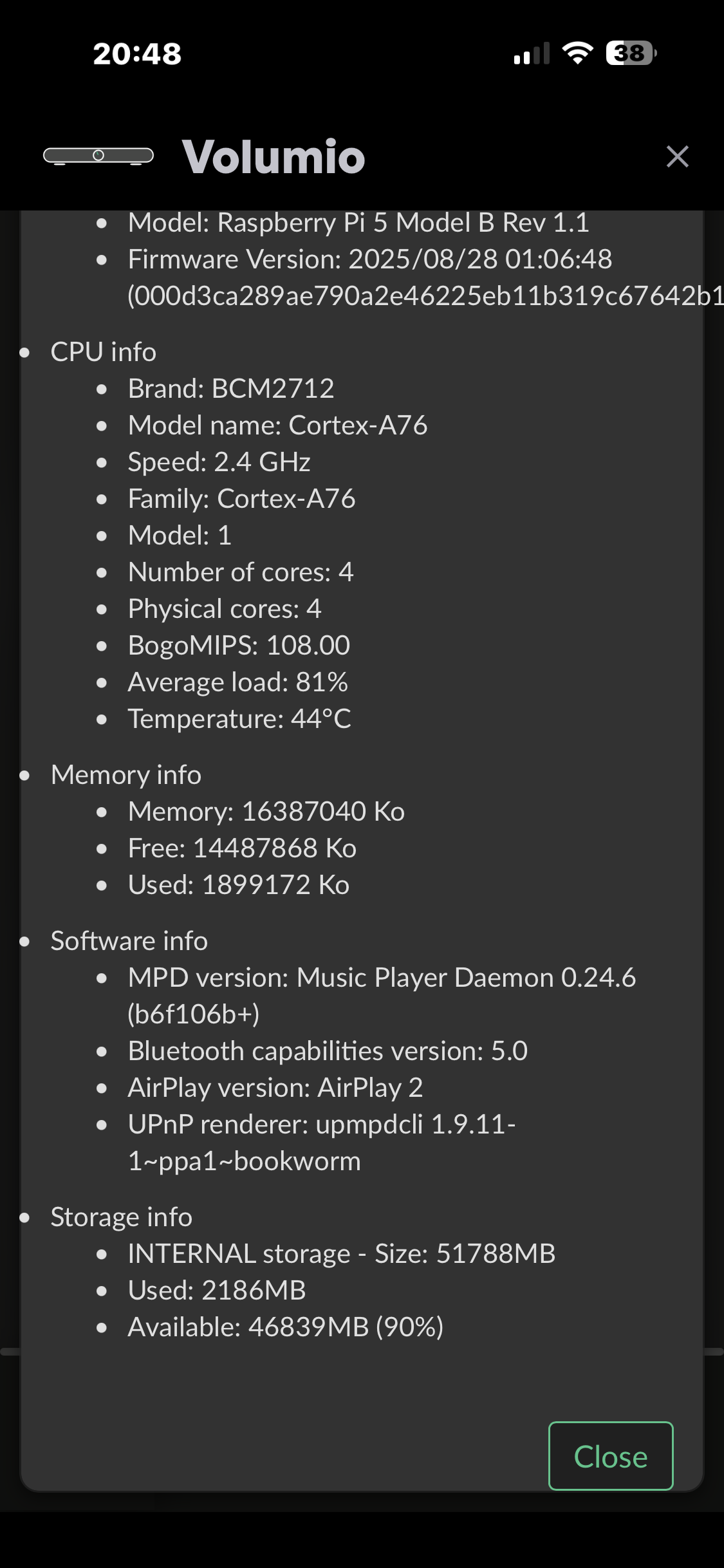The image size is (724, 1568).
Task: Select the Software info section heading
Action: (x=129, y=941)
